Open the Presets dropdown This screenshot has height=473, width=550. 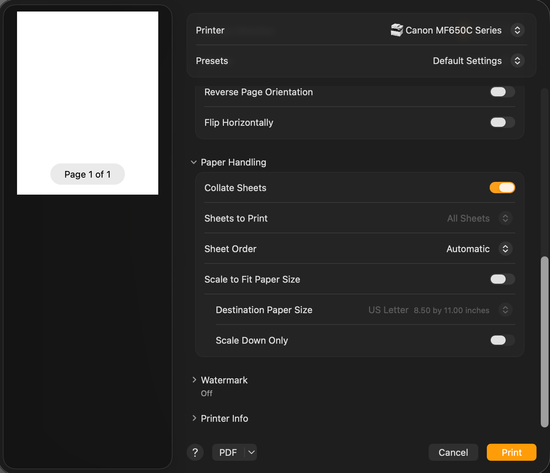[x=517, y=61]
